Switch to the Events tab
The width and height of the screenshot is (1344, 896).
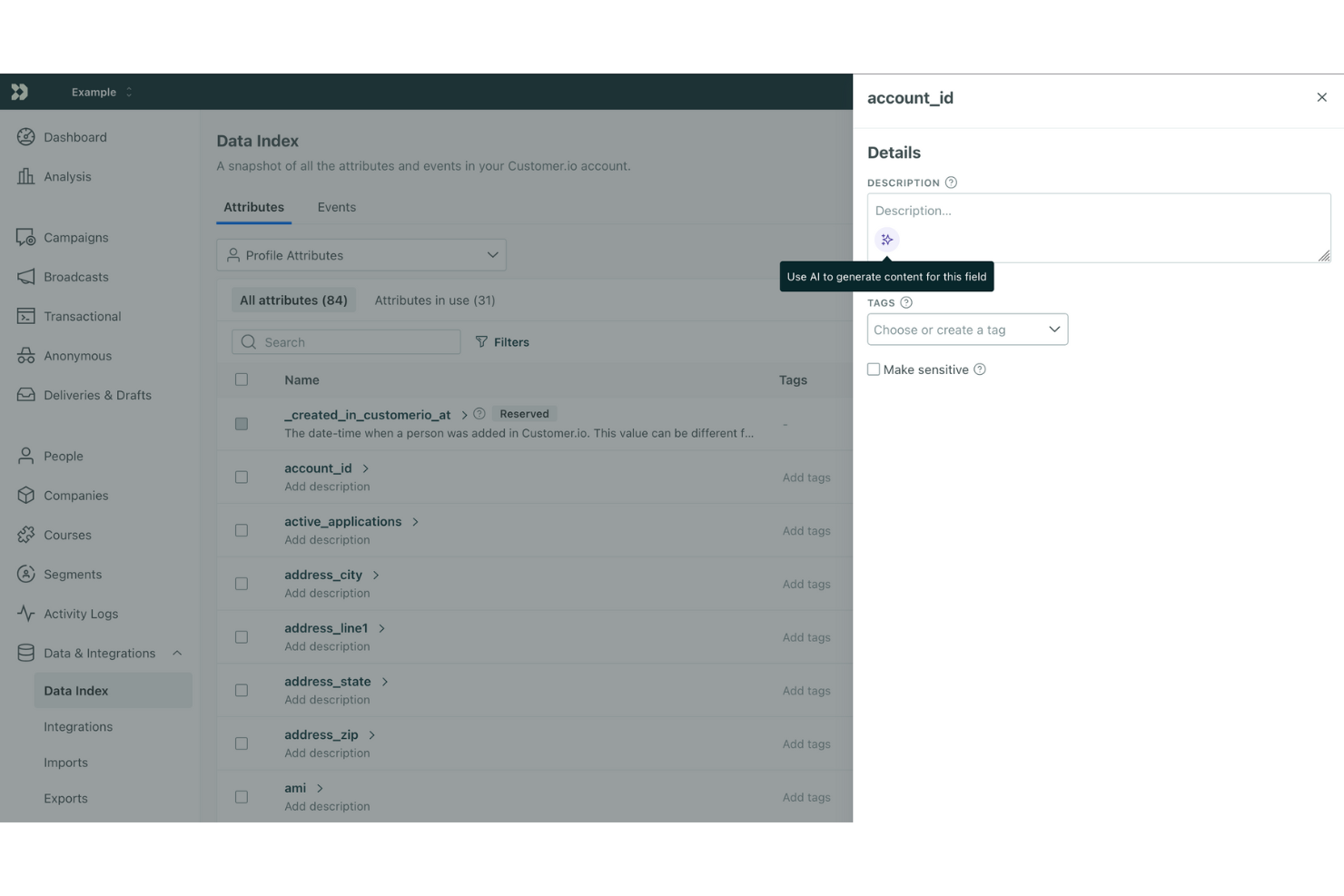[336, 207]
